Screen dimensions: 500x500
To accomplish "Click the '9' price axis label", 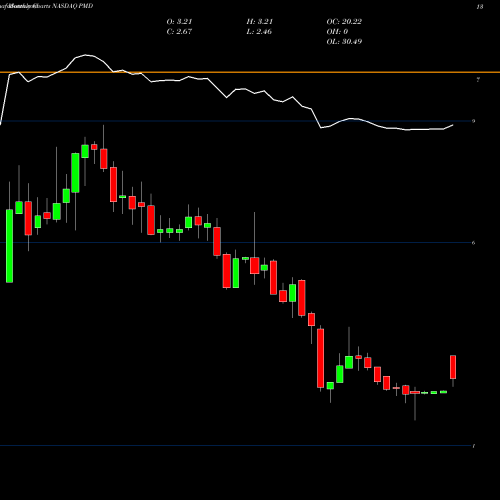I will click(x=474, y=121).
